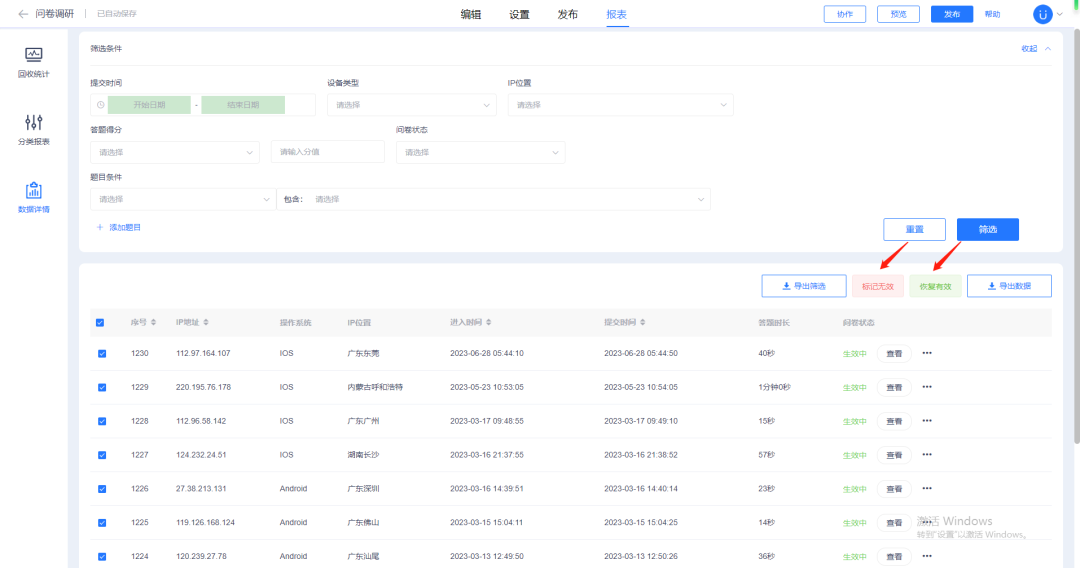Viewport: 1080px width, 568px height.
Task: Click the back arrow next to 问卷调研
Action: 23,14
